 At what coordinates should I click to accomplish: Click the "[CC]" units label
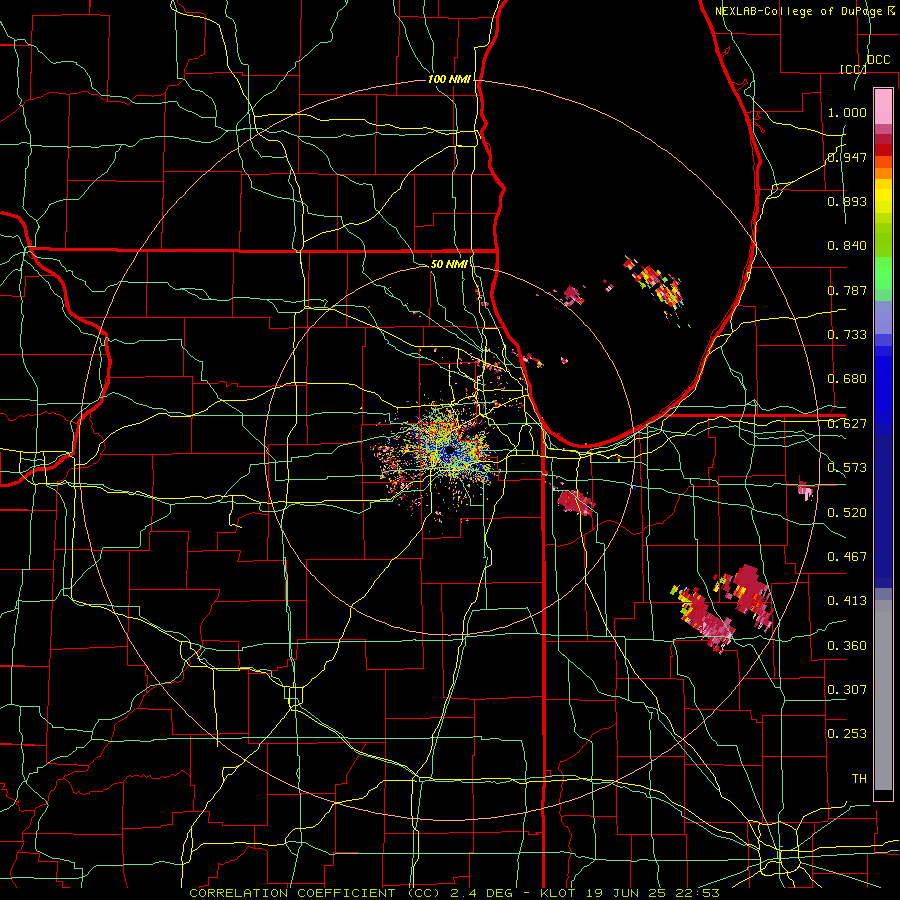click(x=853, y=69)
